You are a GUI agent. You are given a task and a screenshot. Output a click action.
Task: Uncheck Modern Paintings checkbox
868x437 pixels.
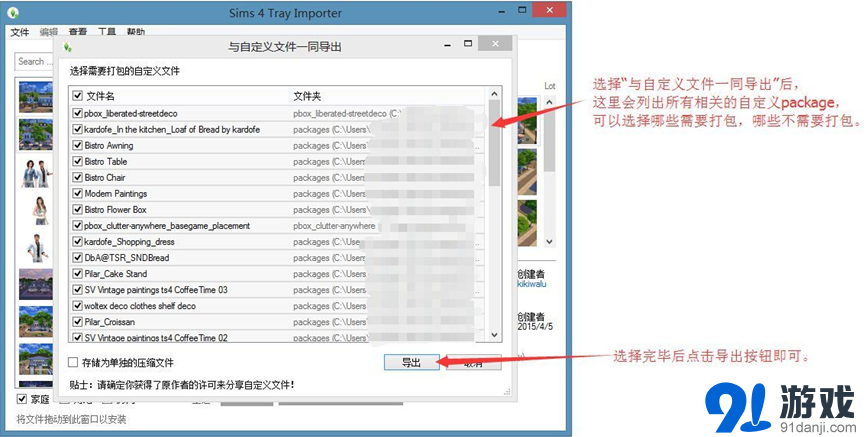pyautogui.click(x=78, y=193)
